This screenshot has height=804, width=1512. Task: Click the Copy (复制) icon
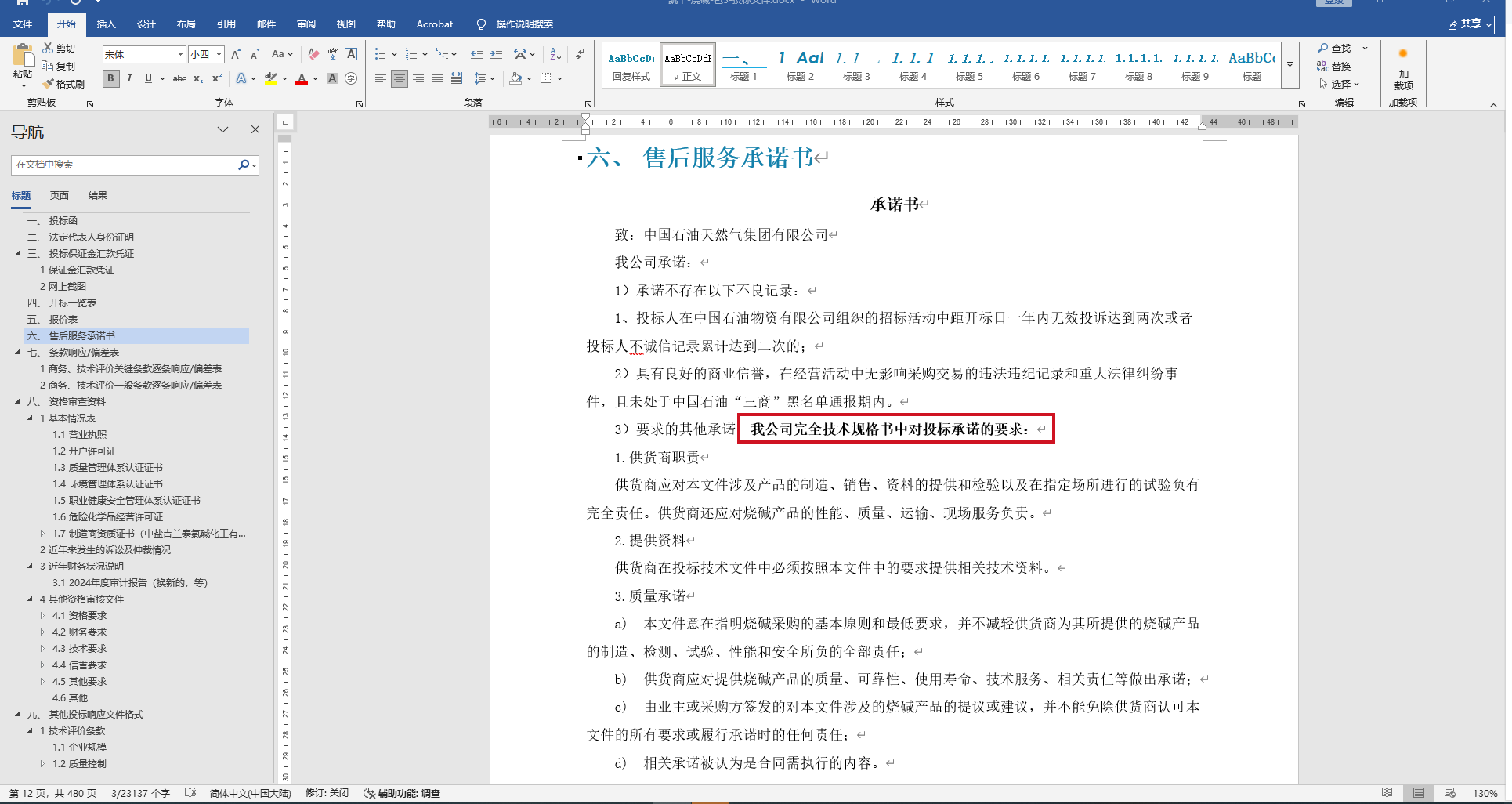(x=48, y=67)
